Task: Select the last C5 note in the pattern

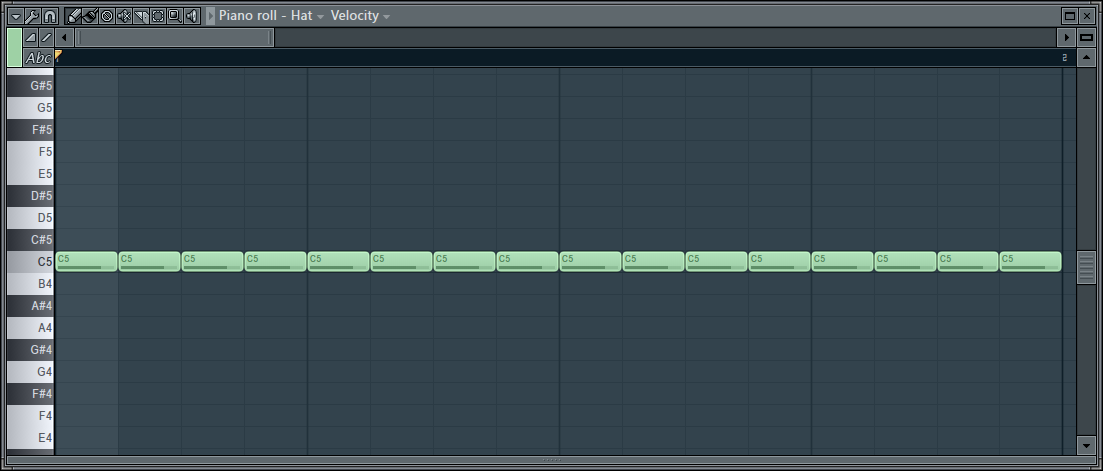Action: [x=1031, y=262]
